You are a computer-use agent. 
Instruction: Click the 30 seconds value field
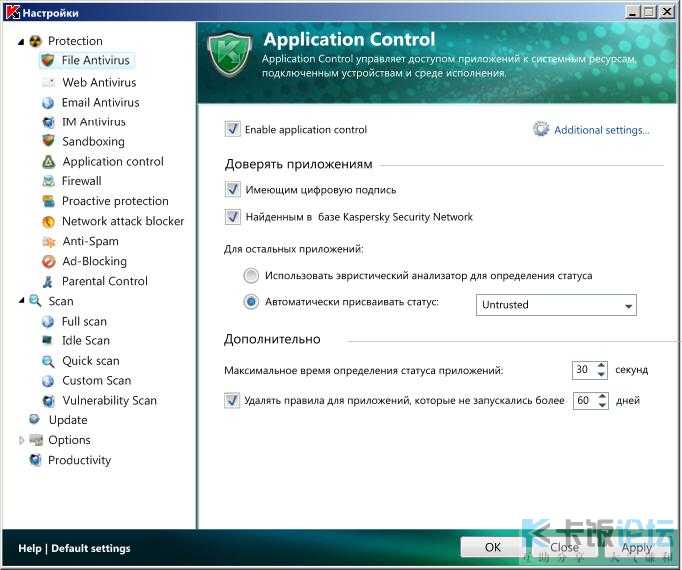click(584, 370)
